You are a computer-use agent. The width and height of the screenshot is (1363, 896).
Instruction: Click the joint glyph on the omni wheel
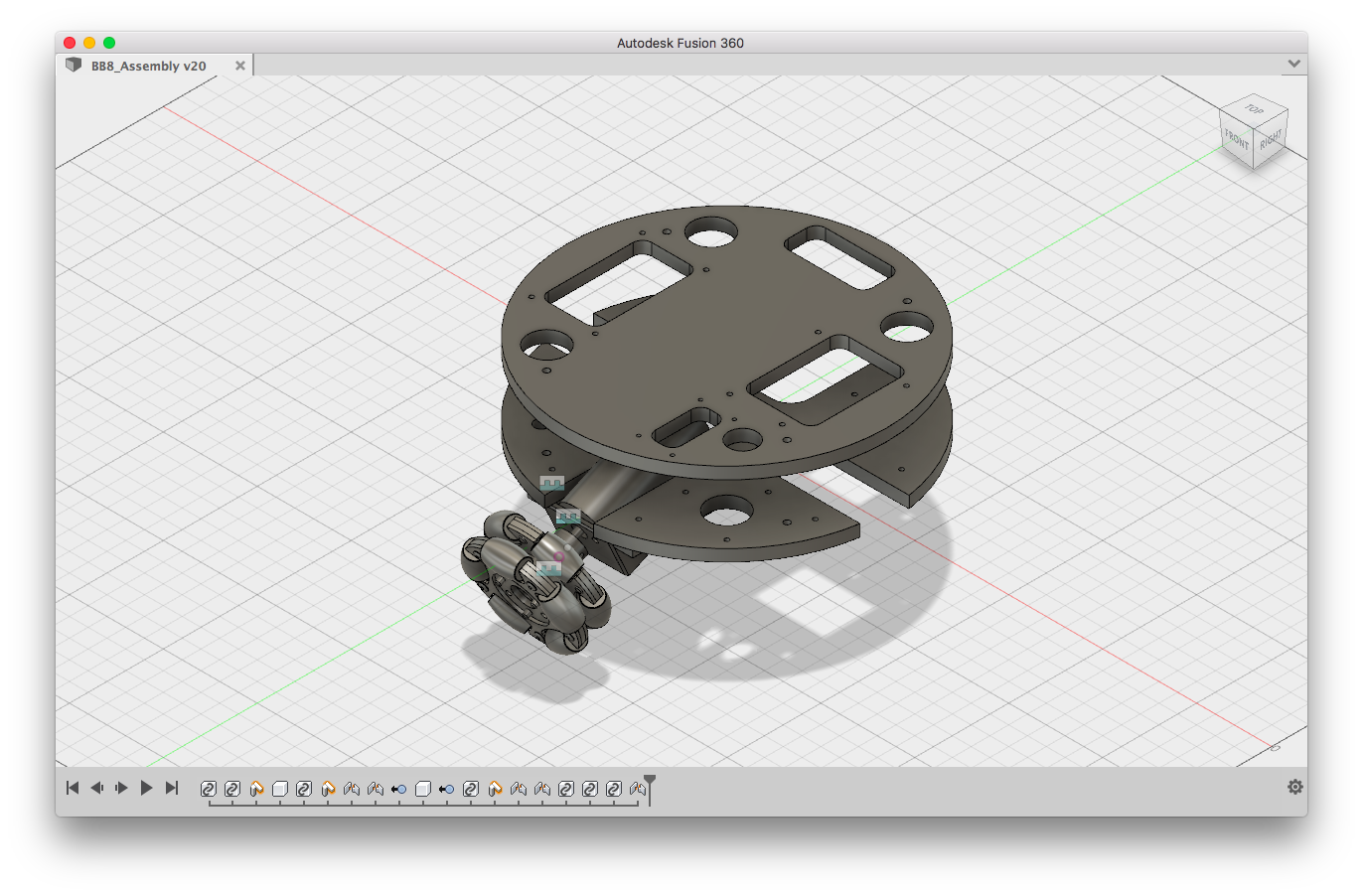549,569
